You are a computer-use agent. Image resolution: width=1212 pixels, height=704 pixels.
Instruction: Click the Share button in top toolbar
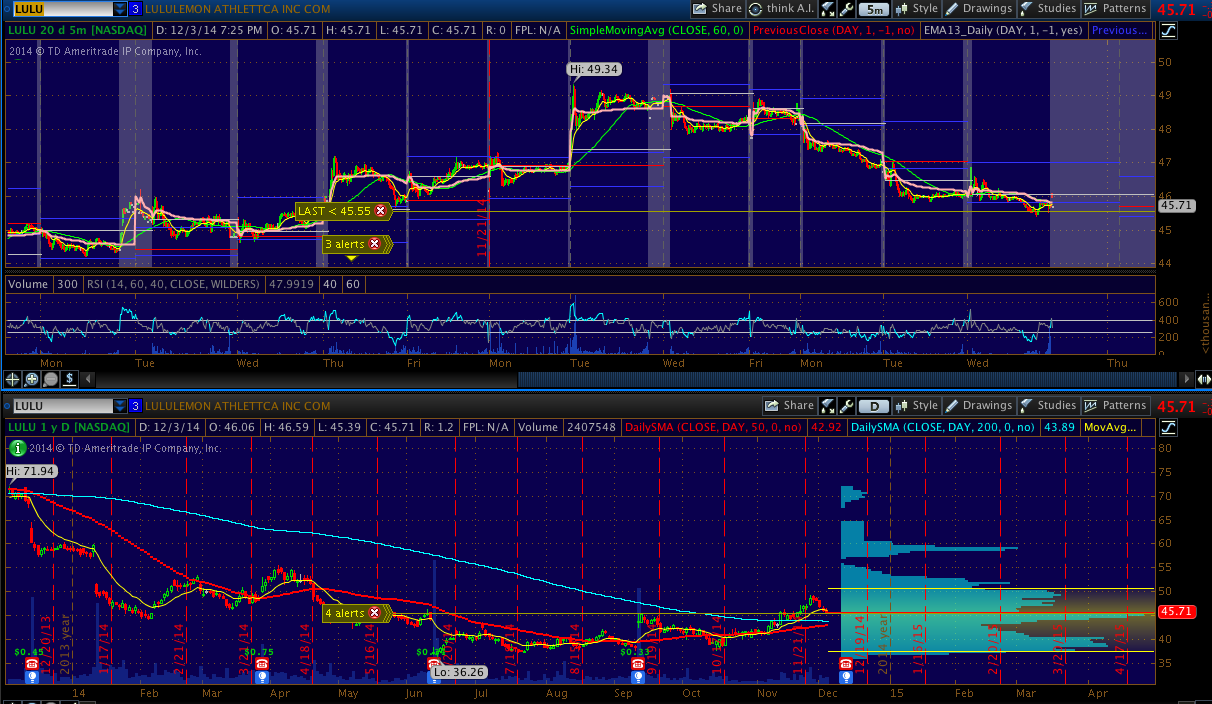pyautogui.click(x=716, y=9)
